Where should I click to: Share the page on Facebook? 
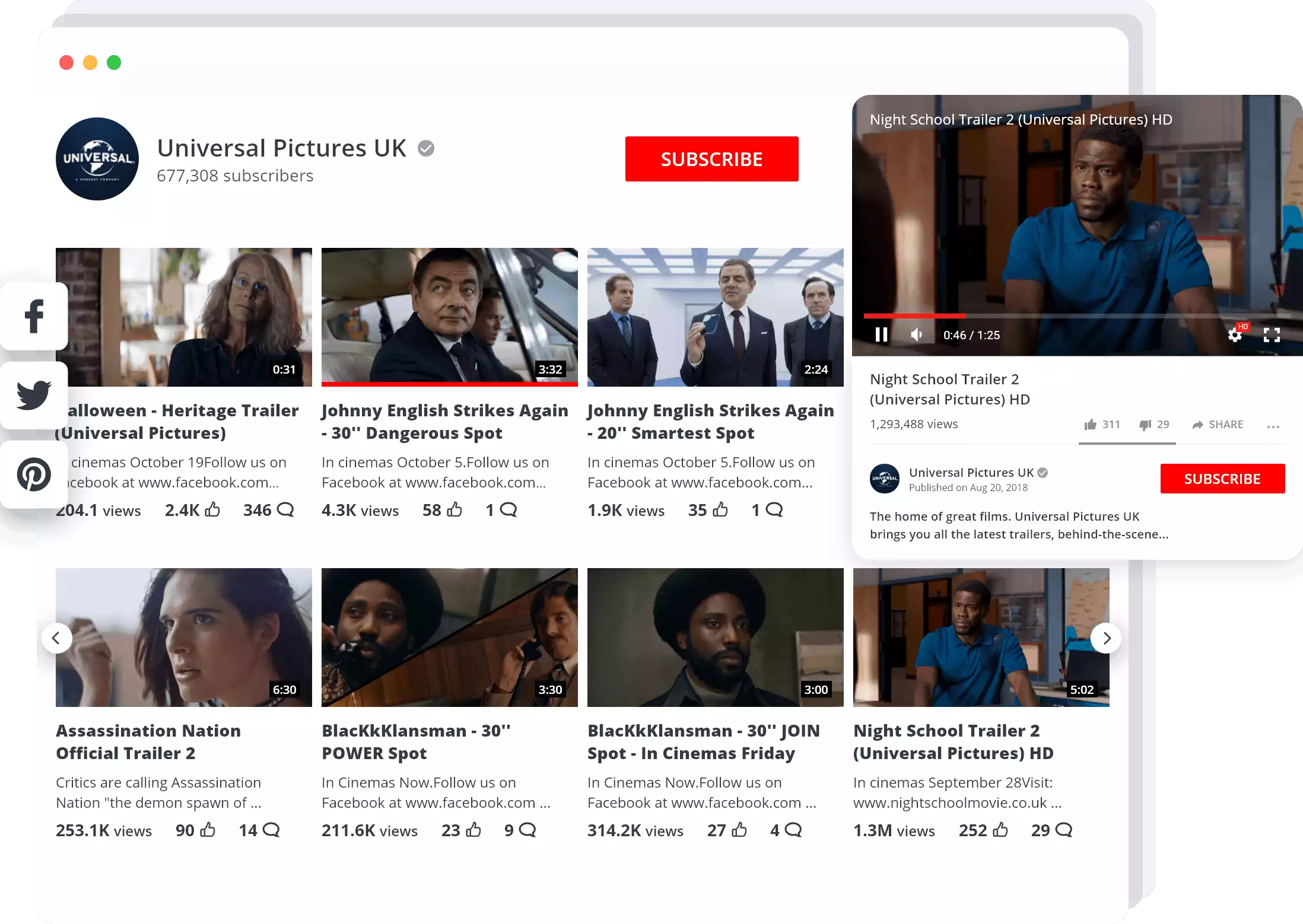pyautogui.click(x=34, y=316)
